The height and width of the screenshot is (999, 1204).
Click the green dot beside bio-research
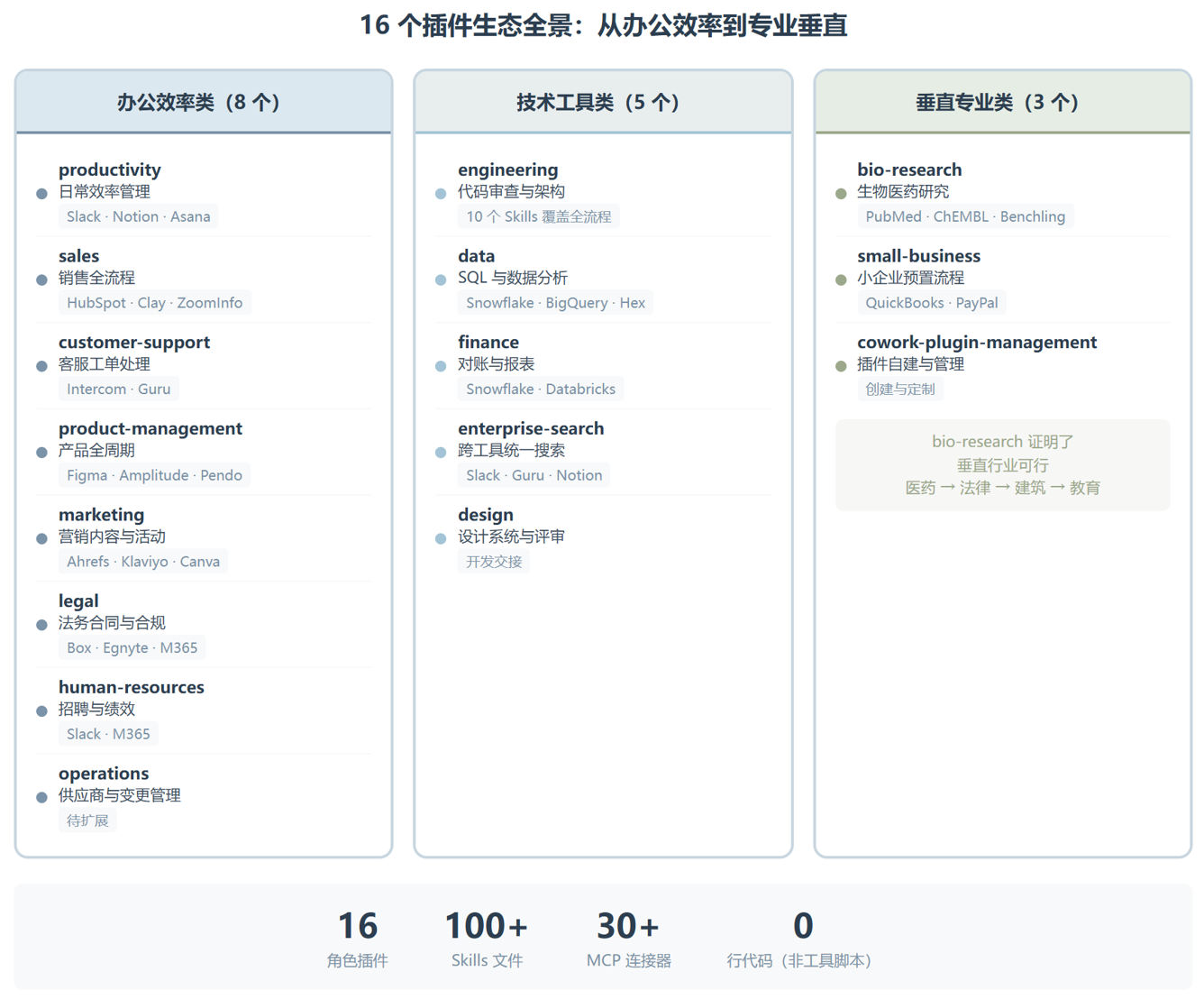(x=841, y=194)
